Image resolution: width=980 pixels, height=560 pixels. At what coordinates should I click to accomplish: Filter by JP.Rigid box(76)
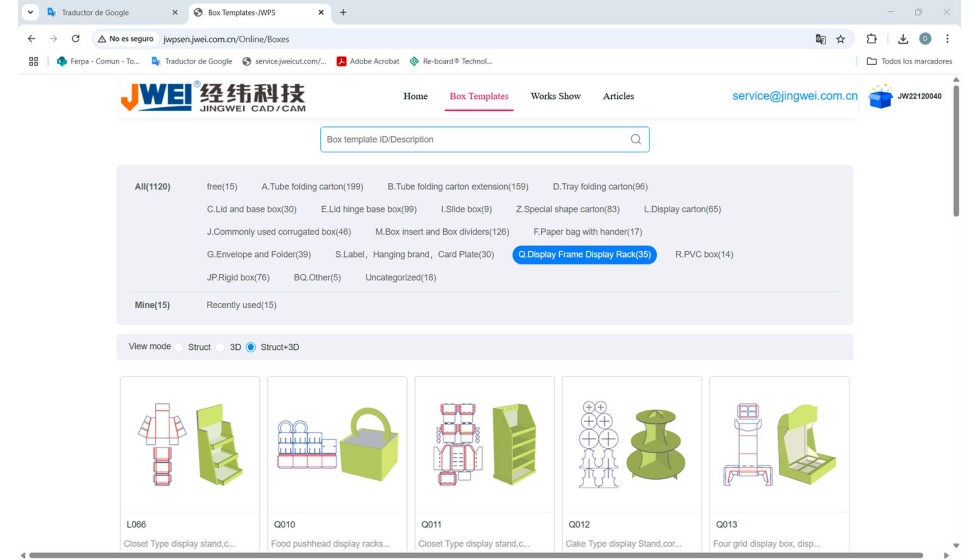click(238, 278)
